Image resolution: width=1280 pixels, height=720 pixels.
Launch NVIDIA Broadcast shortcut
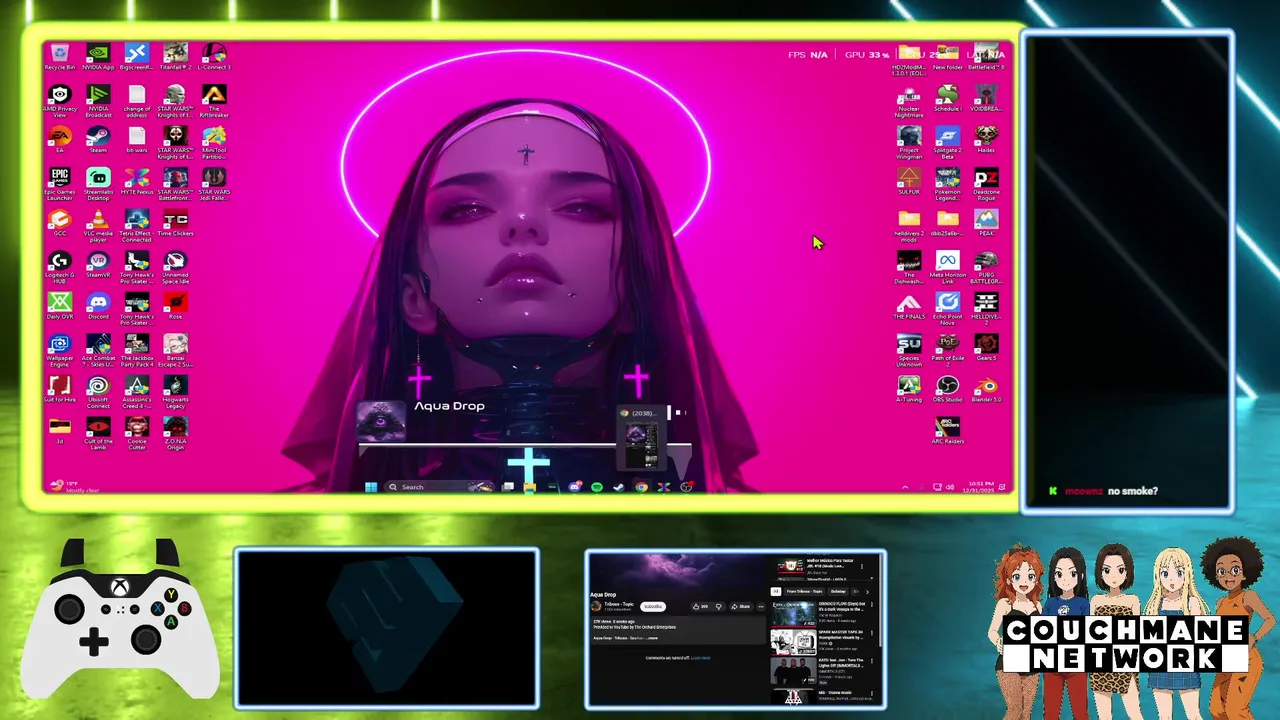tap(98, 101)
